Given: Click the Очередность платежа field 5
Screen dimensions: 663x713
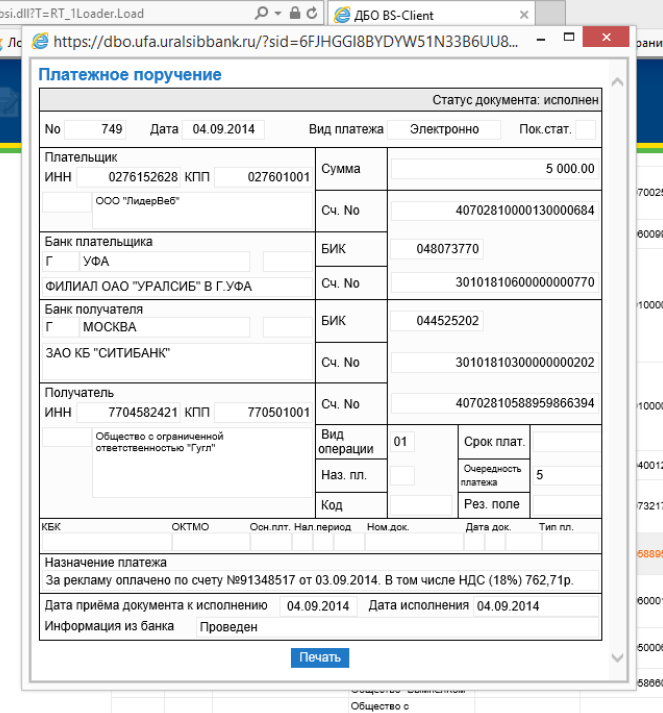Looking at the screenshot, I should 566,475.
